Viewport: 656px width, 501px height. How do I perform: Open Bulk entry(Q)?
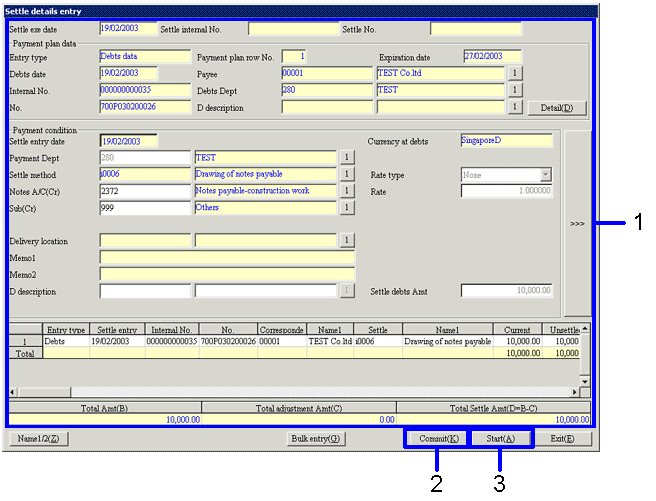click(314, 439)
